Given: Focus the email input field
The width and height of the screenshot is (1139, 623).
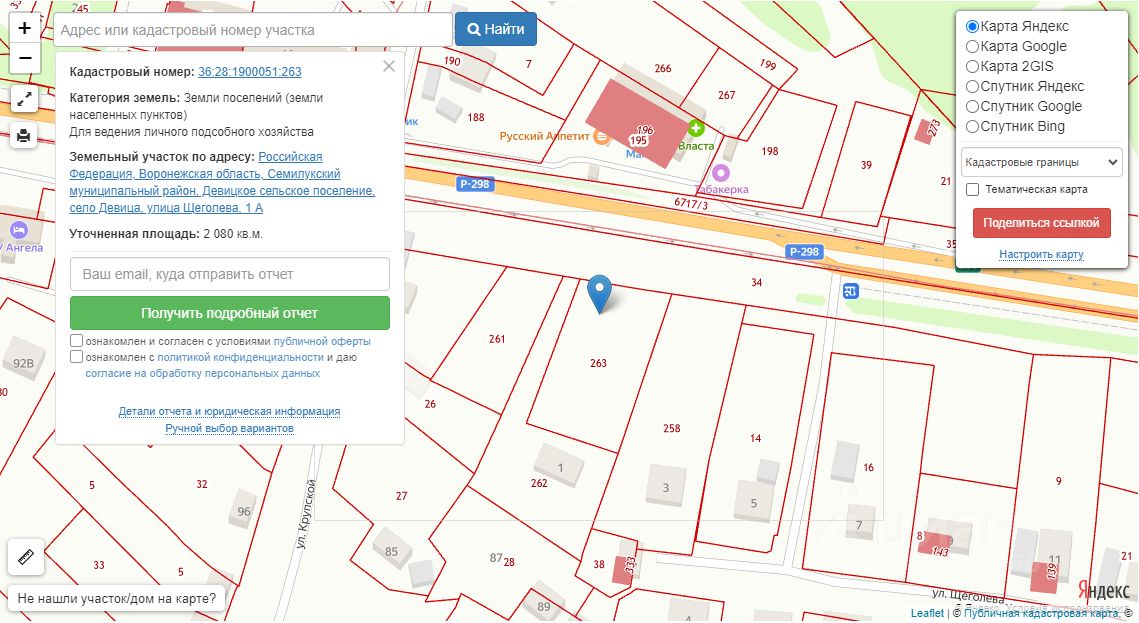Looking at the screenshot, I should tap(229, 274).
